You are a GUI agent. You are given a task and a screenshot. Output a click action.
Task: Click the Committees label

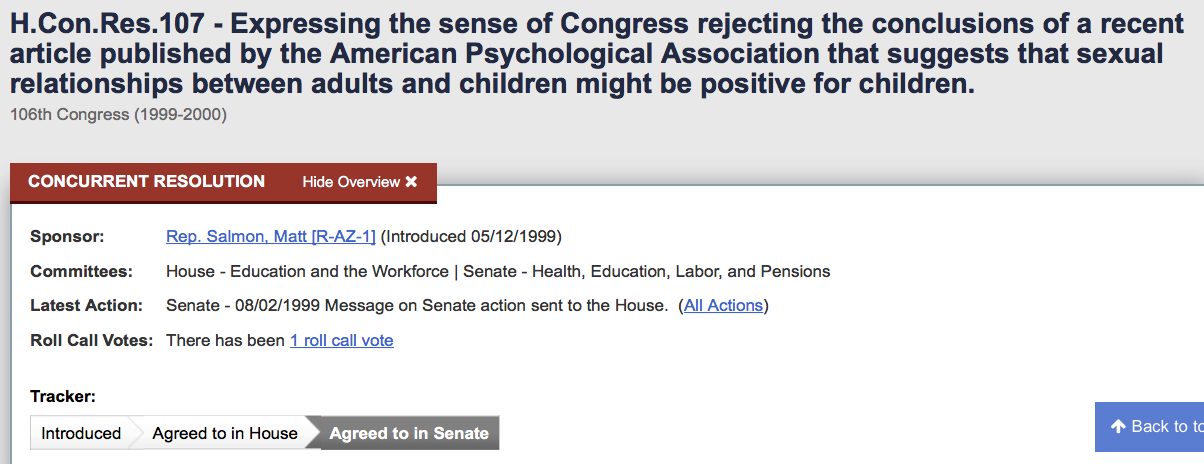pos(81,272)
